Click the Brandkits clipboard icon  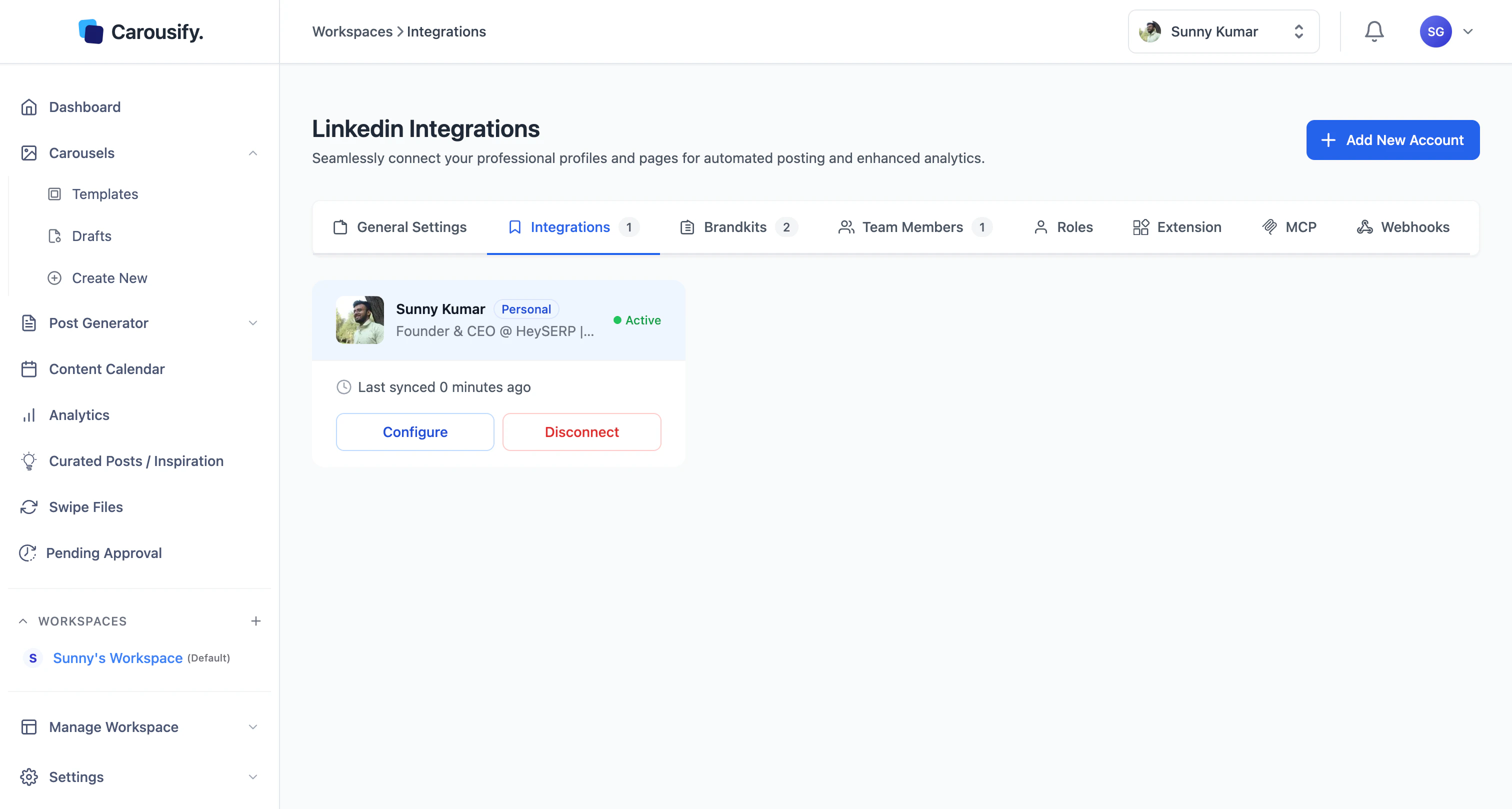(x=687, y=227)
